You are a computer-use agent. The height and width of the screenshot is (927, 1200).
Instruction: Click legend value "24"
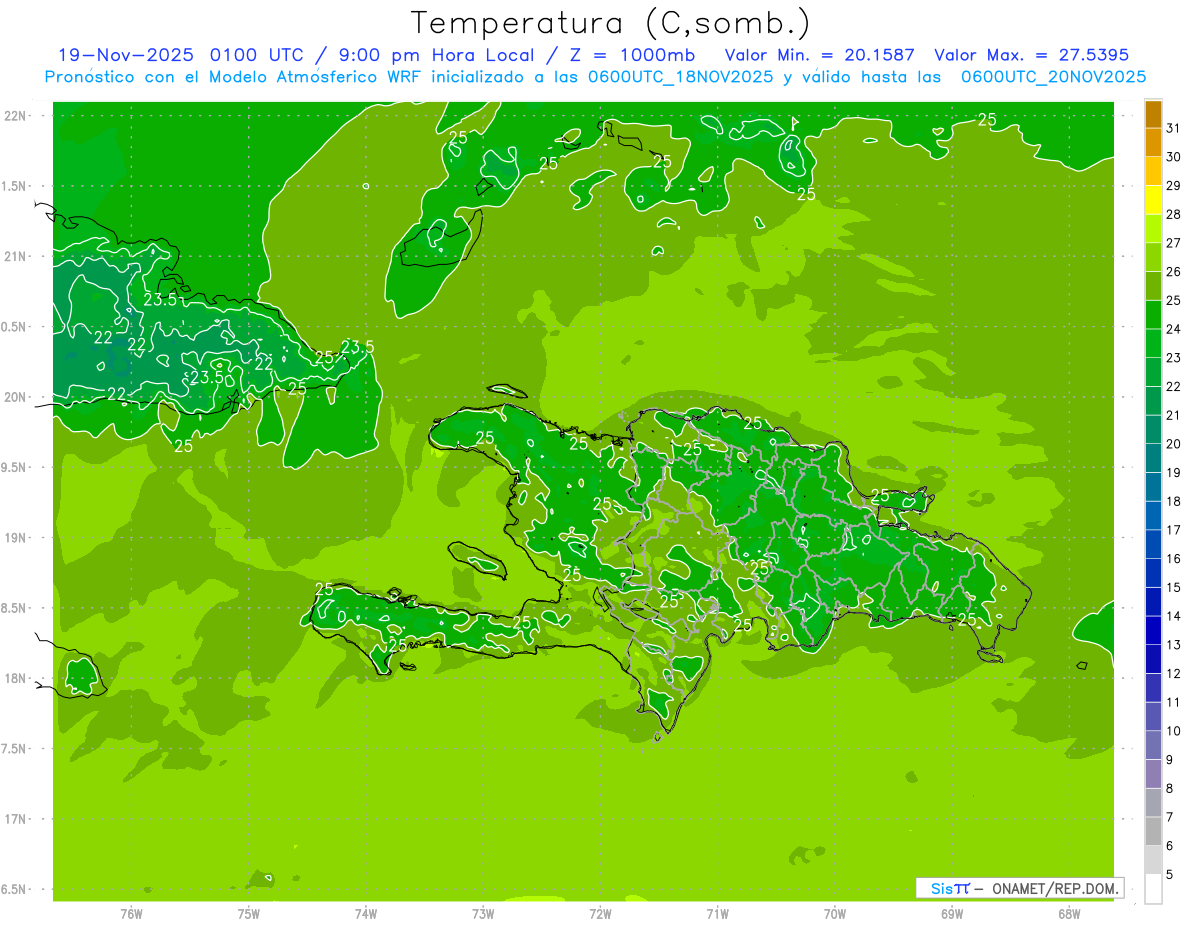[1173, 329]
